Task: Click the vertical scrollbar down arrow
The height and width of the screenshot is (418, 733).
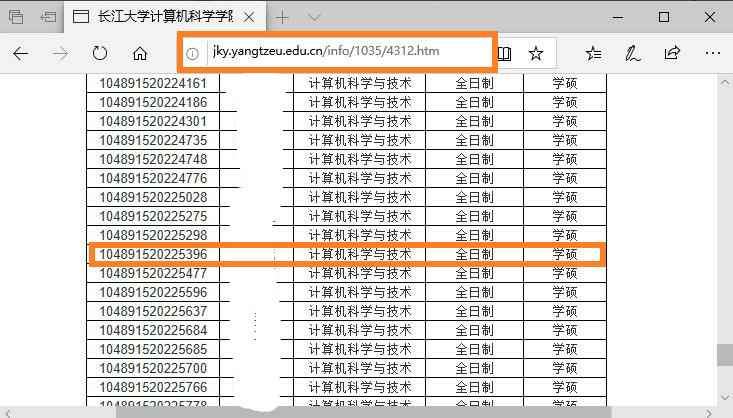Action: (x=725, y=397)
